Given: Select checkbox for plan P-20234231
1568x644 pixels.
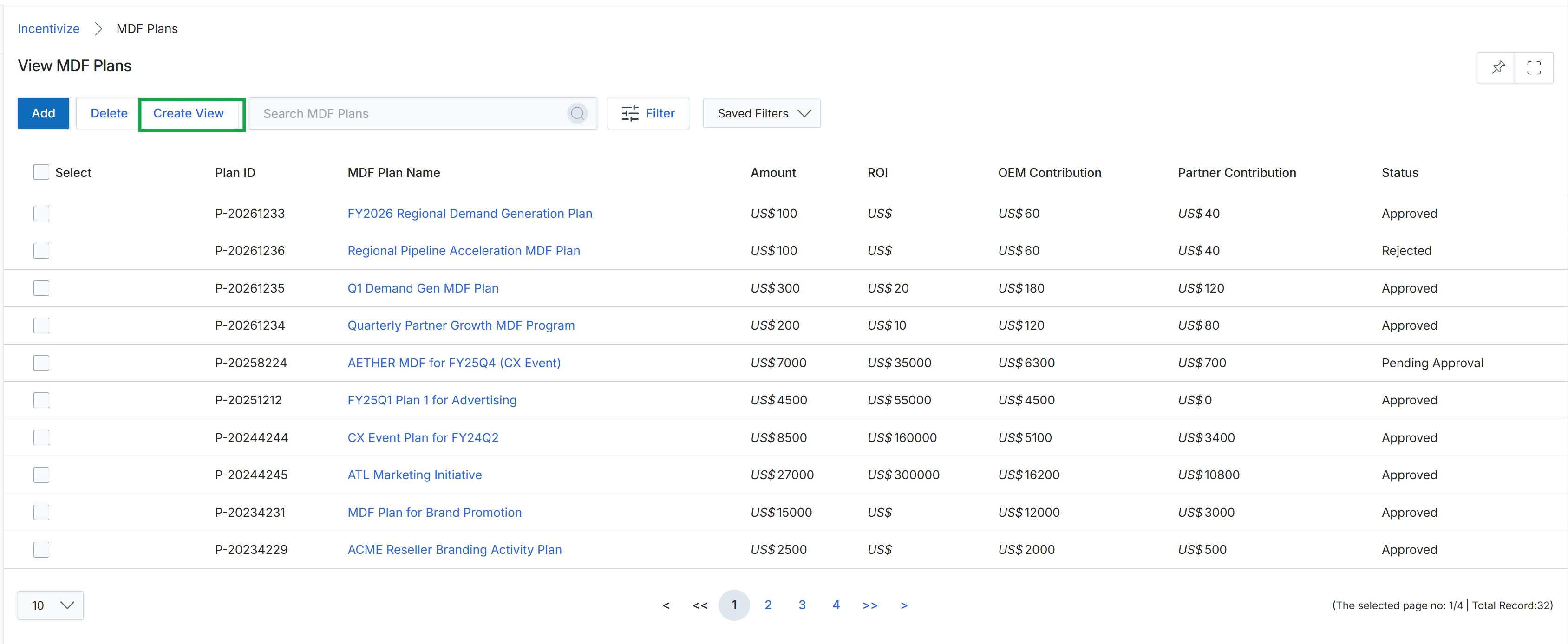Looking at the screenshot, I should [41, 513].
